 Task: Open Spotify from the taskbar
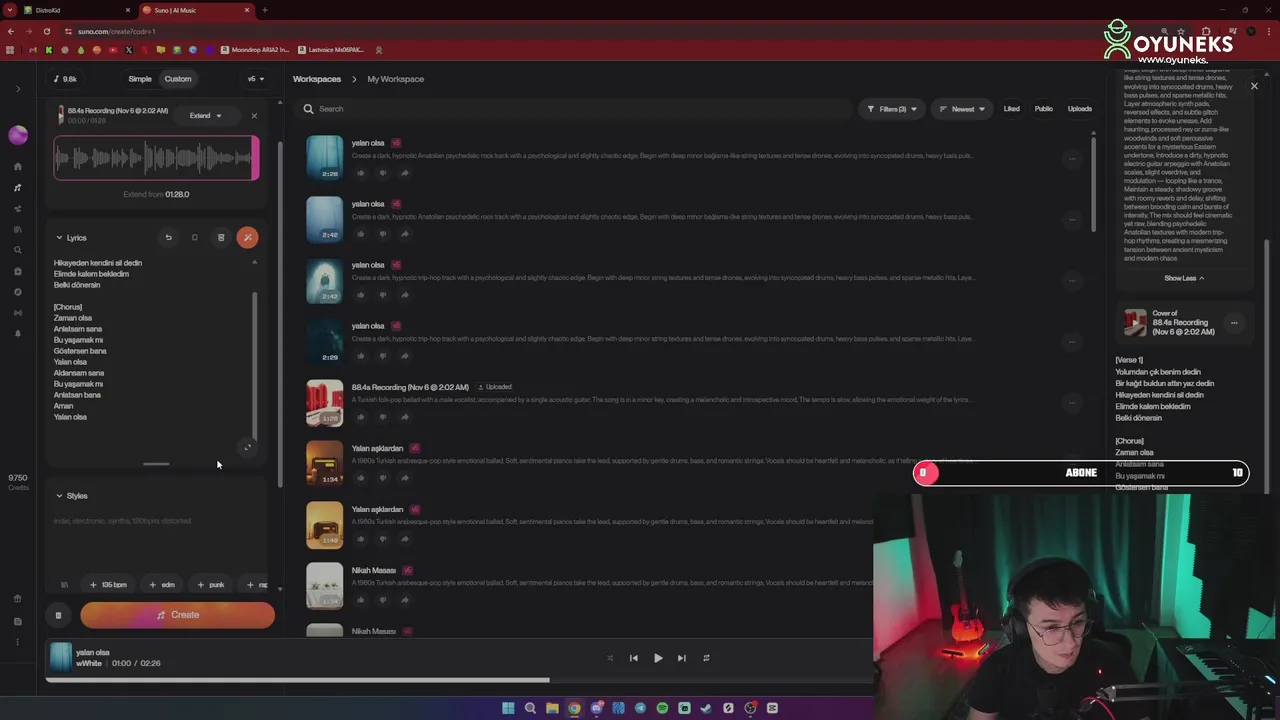(662, 708)
